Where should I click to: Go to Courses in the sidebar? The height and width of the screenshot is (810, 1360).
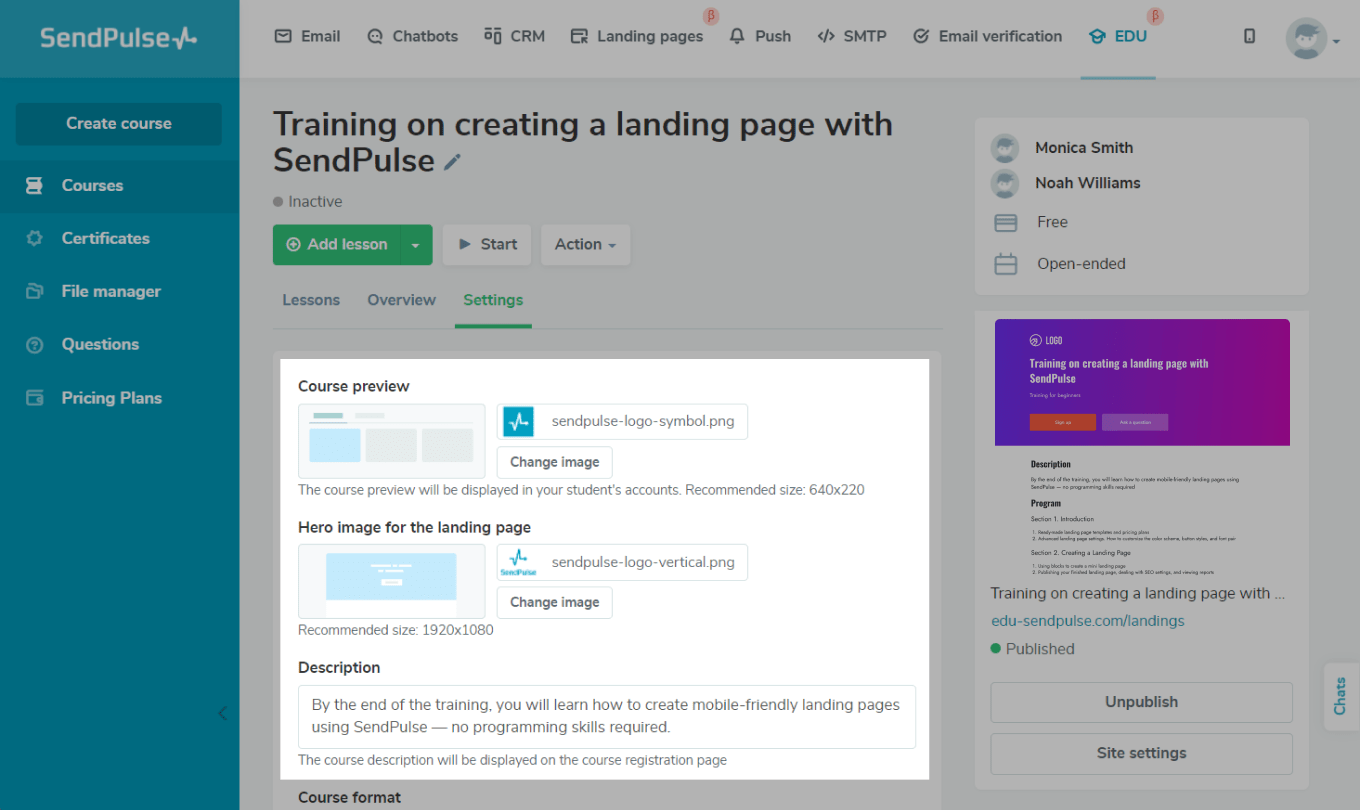[x=119, y=186]
